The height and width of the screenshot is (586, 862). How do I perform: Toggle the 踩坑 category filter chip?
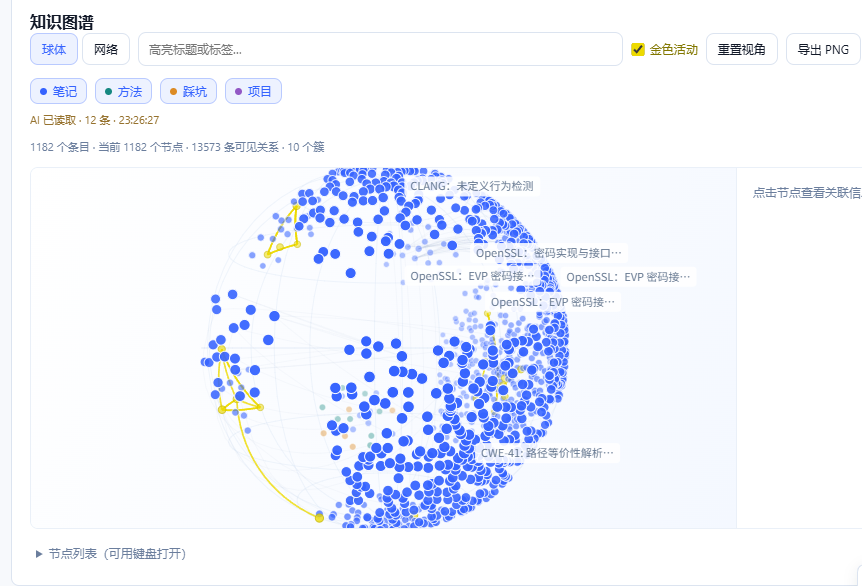click(x=188, y=91)
